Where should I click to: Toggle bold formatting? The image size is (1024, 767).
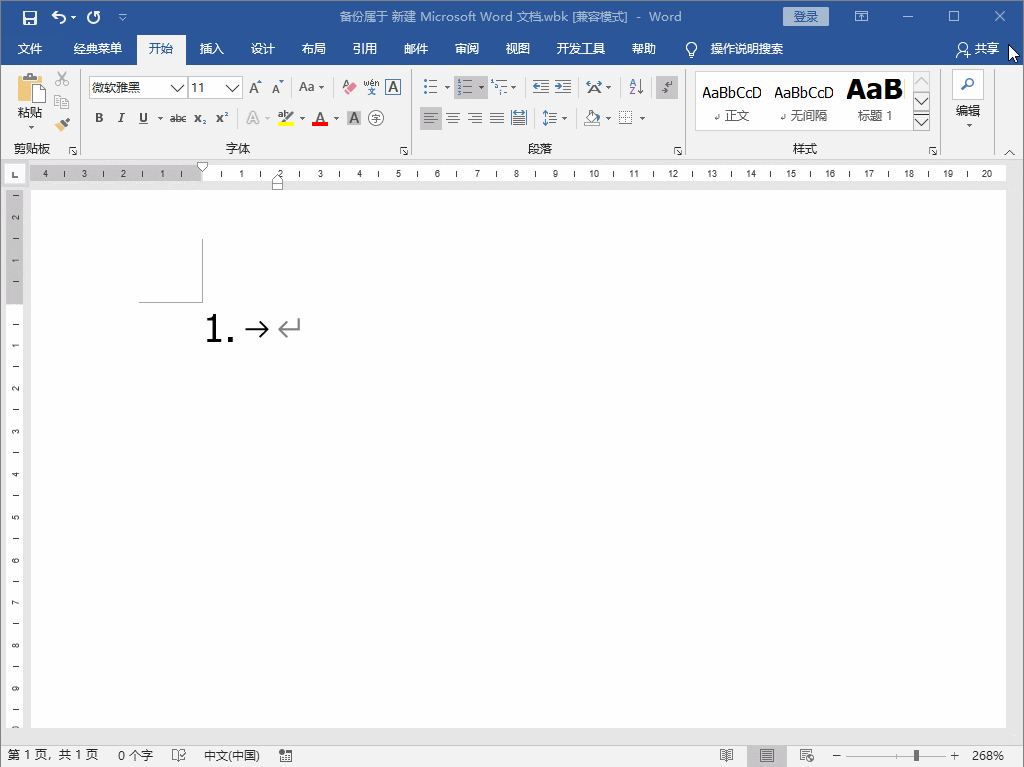point(99,118)
